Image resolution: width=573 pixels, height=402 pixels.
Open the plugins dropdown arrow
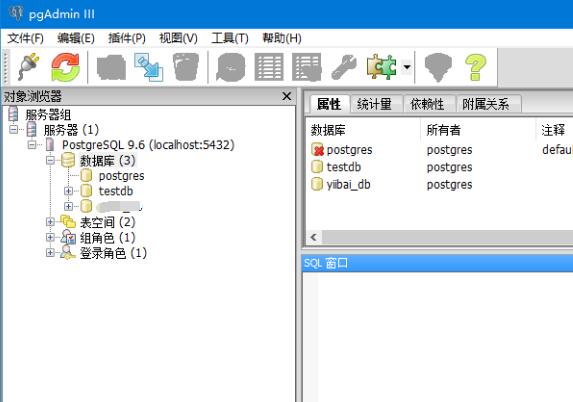tap(407, 67)
